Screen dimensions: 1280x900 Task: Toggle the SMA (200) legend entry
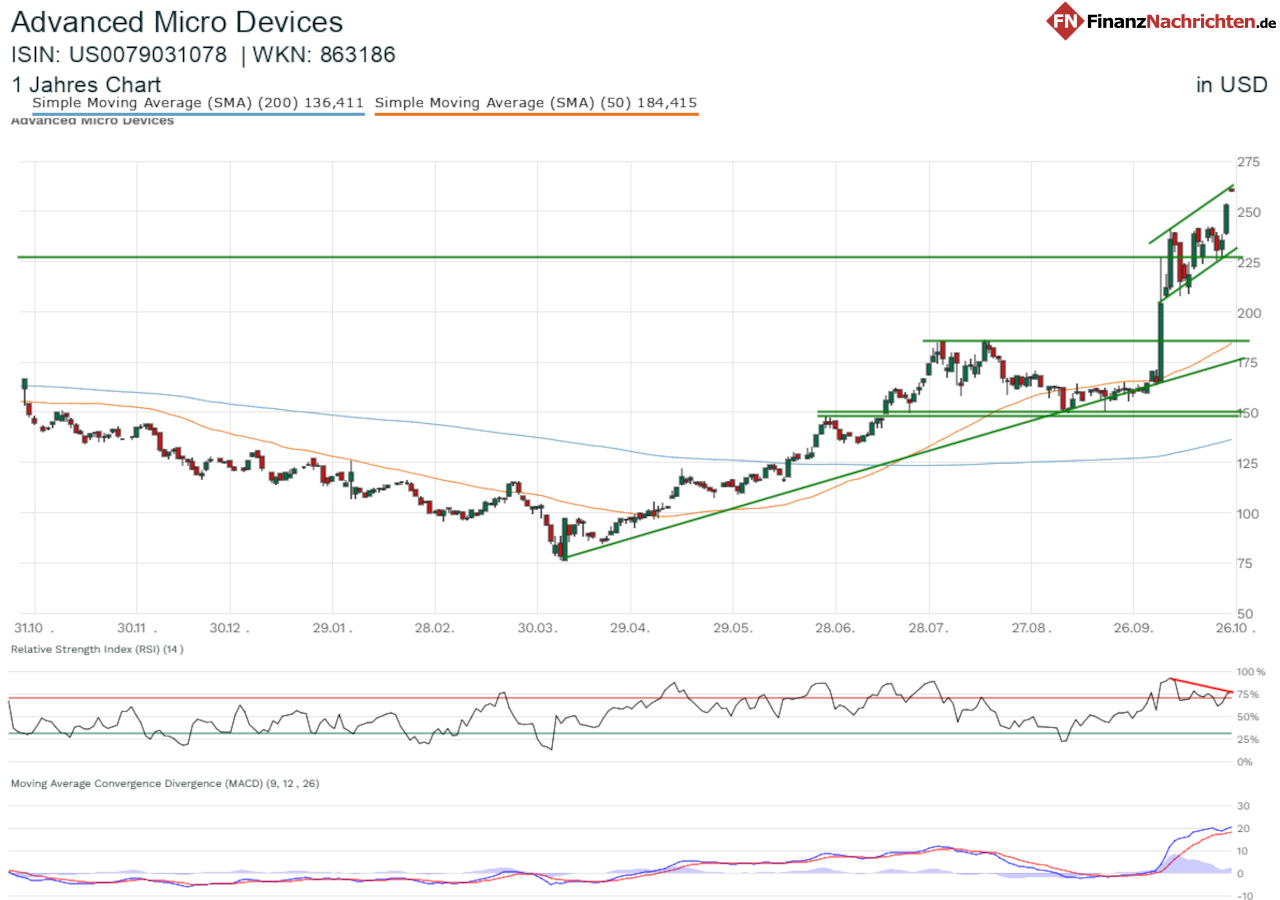[x=197, y=102]
